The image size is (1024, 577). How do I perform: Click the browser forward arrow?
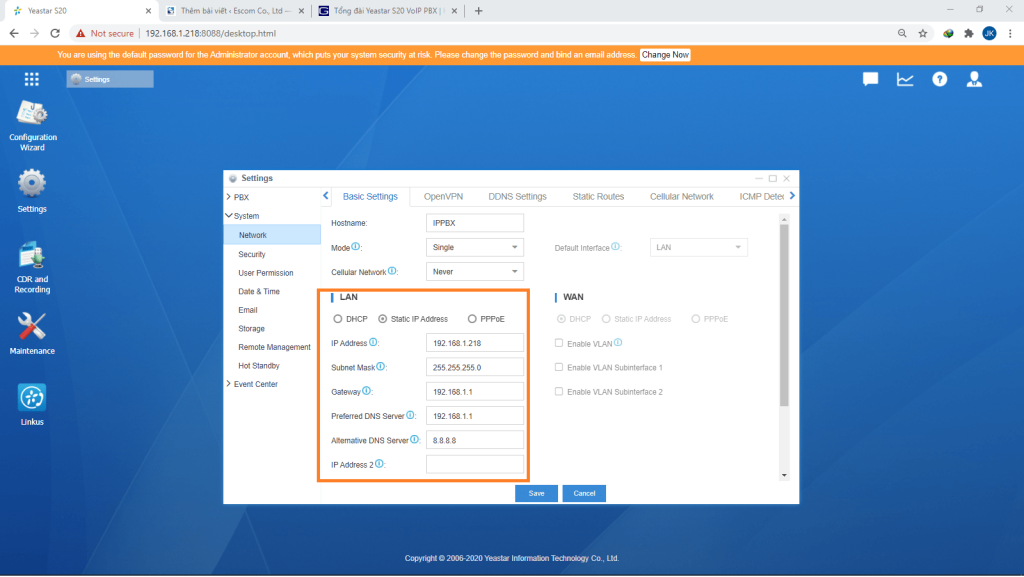click(x=35, y=33)
